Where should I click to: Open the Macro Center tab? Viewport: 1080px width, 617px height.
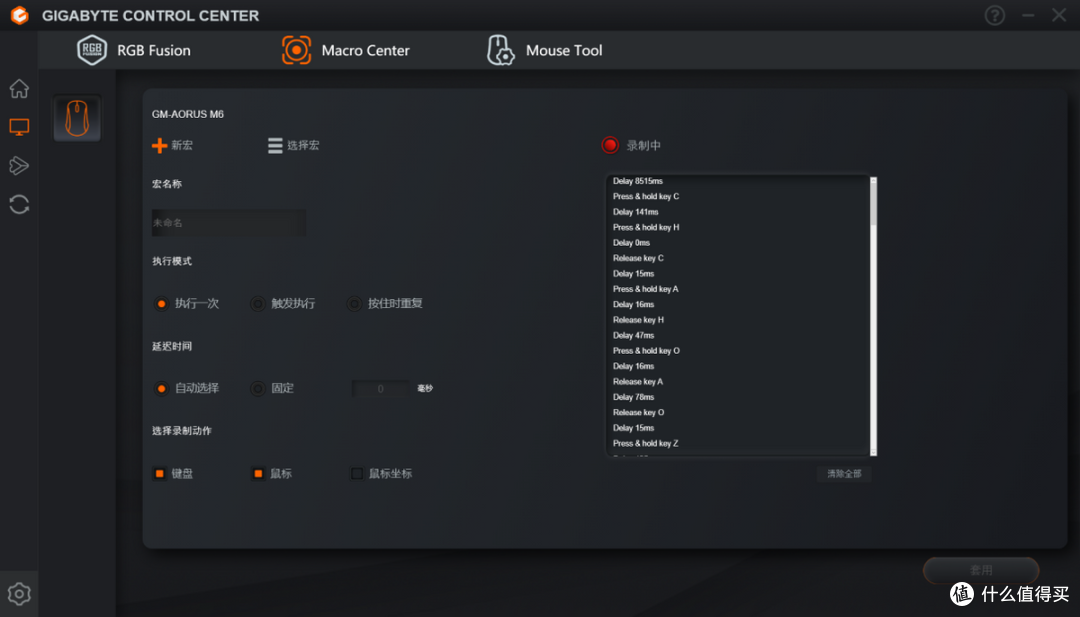(x=346, y=50)
